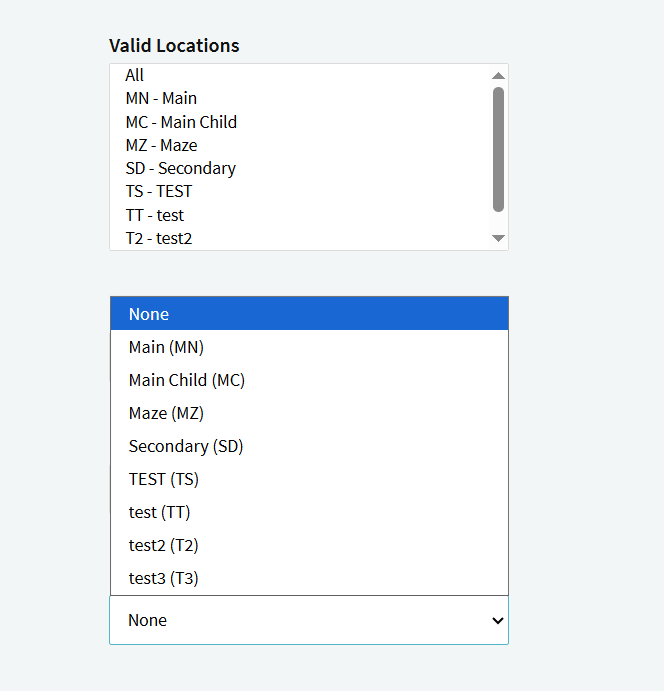Select 'MN - Main' in Valid Locations
The width and height of the screenshot is (664, 691).
coord(161,98)
